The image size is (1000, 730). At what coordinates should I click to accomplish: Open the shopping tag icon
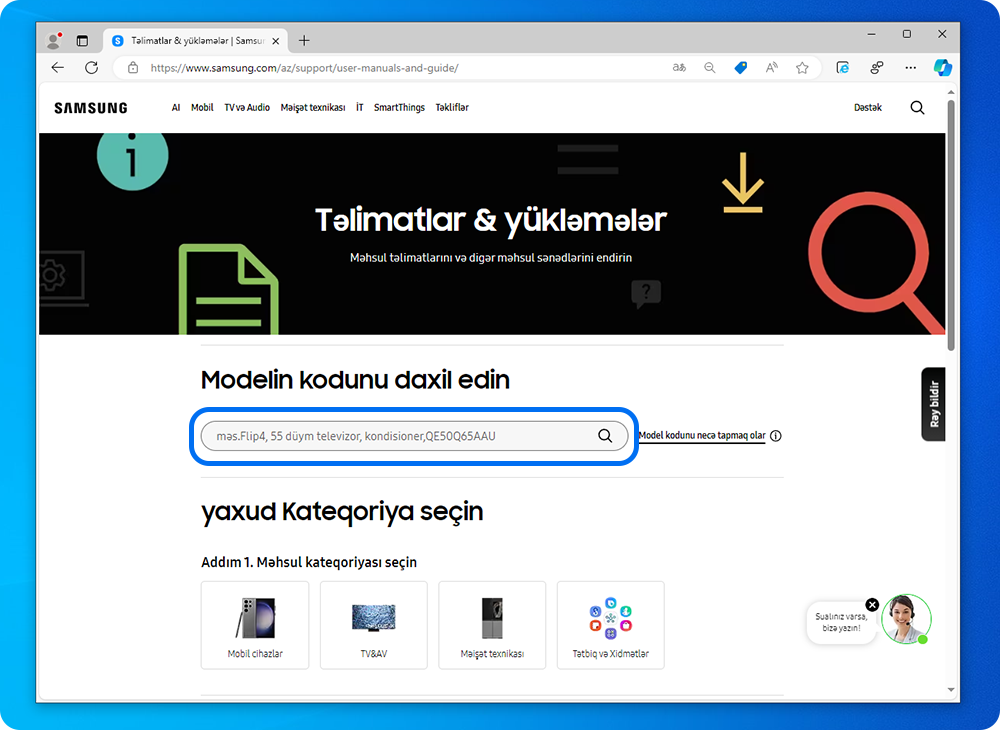point(740,67)
